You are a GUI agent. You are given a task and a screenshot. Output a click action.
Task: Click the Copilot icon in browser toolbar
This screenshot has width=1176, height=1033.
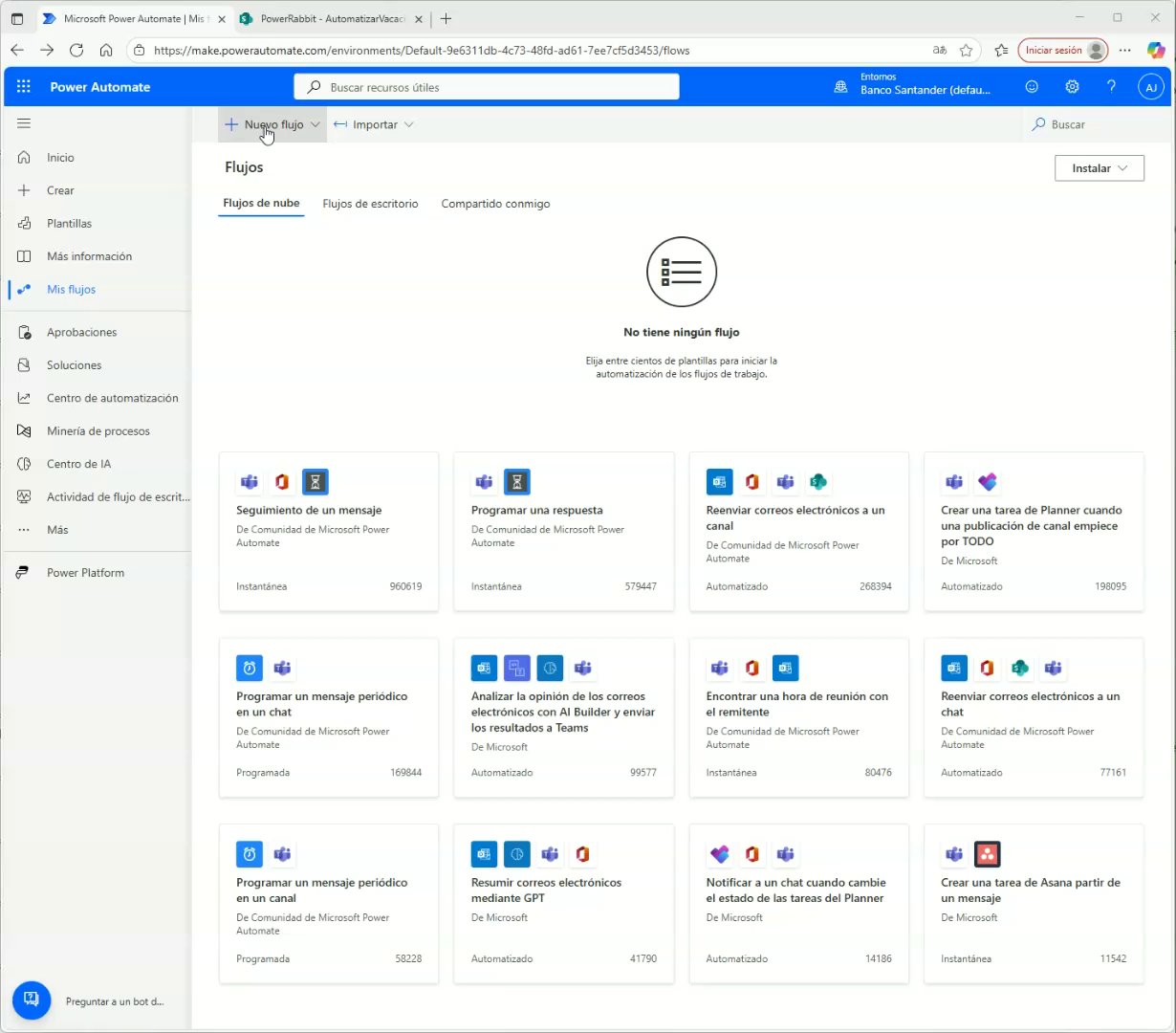1155,50
